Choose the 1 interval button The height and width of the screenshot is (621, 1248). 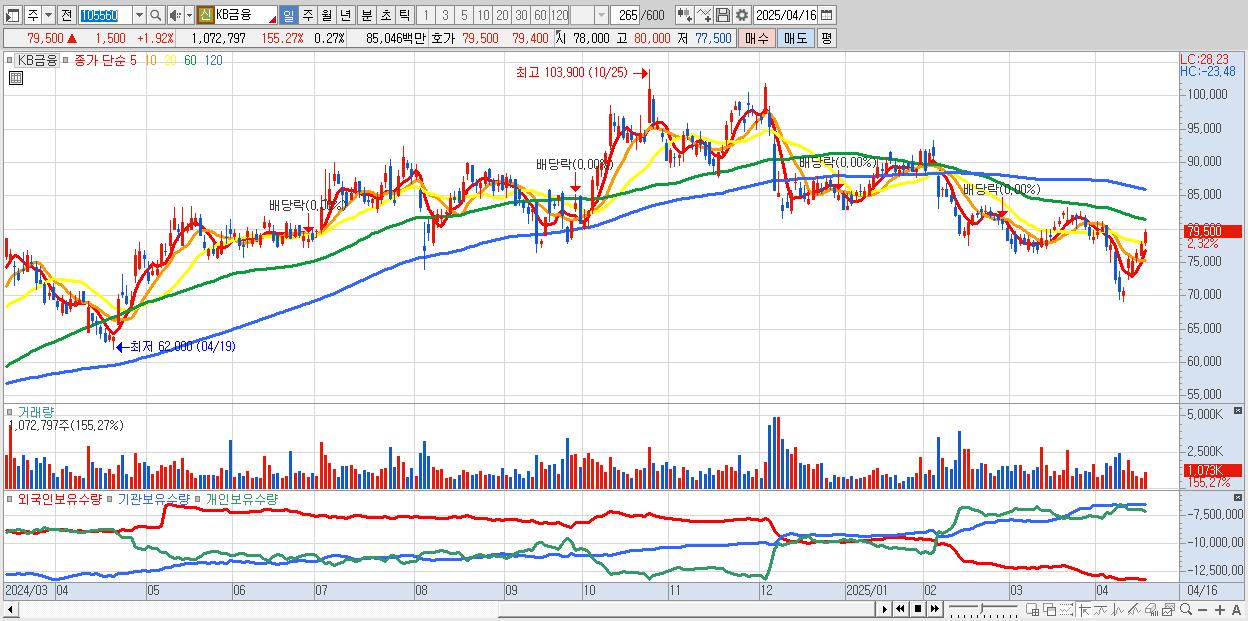[x=425, y=15]
